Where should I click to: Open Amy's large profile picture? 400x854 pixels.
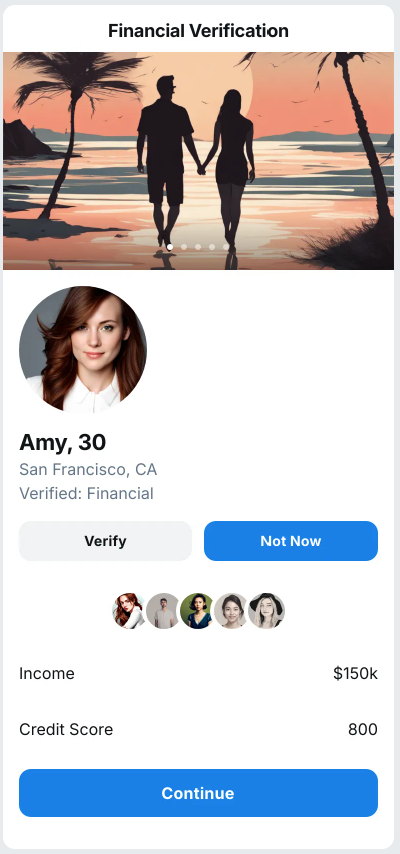(x=83, y=349)
